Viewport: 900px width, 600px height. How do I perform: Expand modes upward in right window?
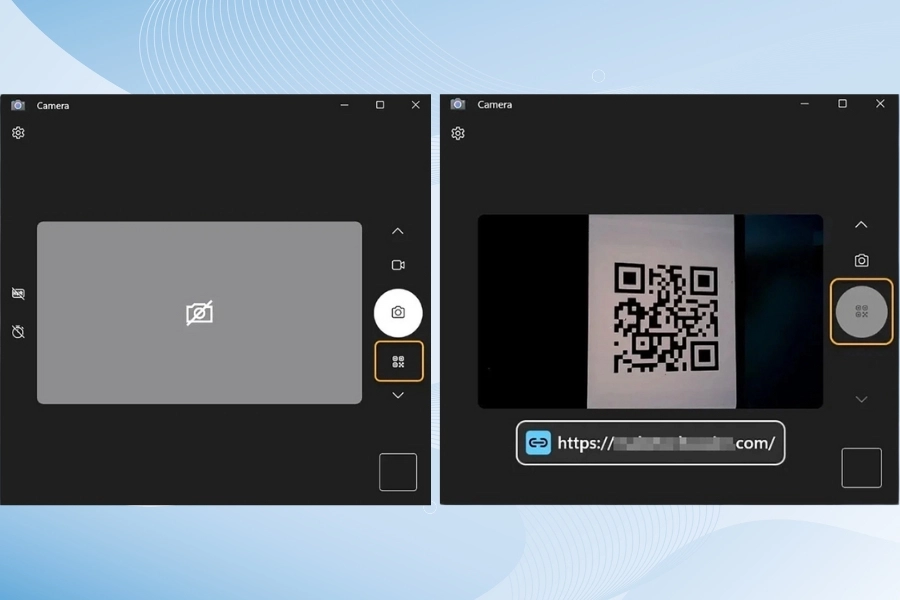pos(861,224)
